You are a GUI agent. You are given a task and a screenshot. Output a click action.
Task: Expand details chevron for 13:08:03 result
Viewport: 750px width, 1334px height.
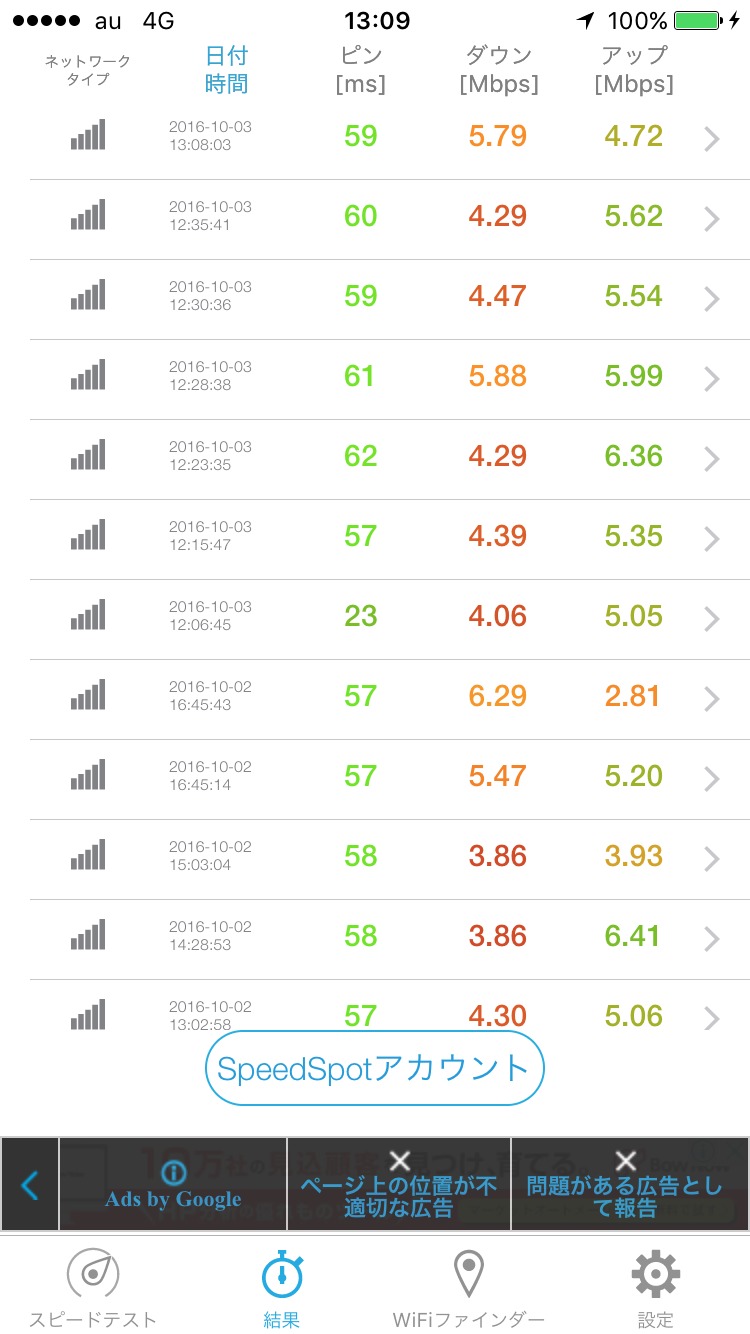pyautogui.click(x=711, y=138)
